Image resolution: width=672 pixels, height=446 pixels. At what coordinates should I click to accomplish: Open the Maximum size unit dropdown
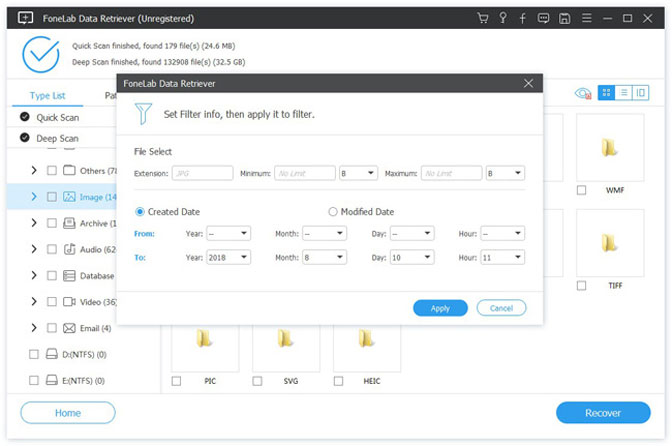[x=505, y=173]
